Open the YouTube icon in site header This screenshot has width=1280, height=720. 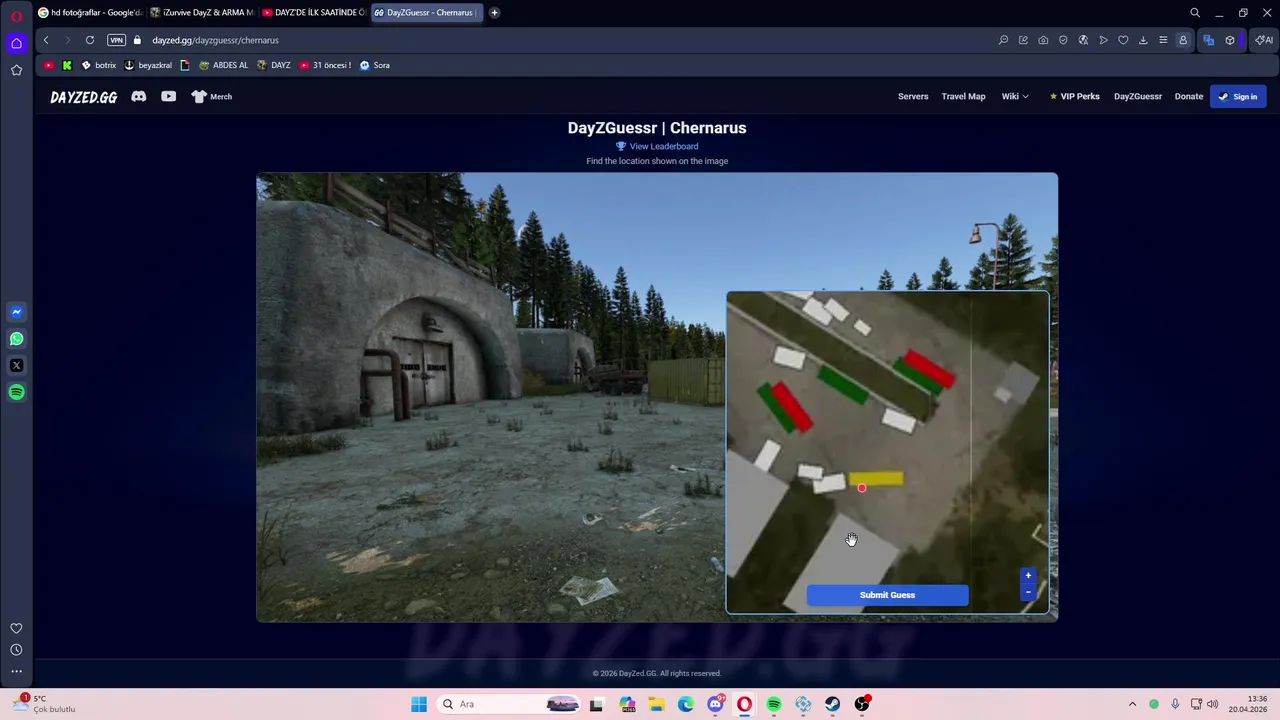pos(168,96)
